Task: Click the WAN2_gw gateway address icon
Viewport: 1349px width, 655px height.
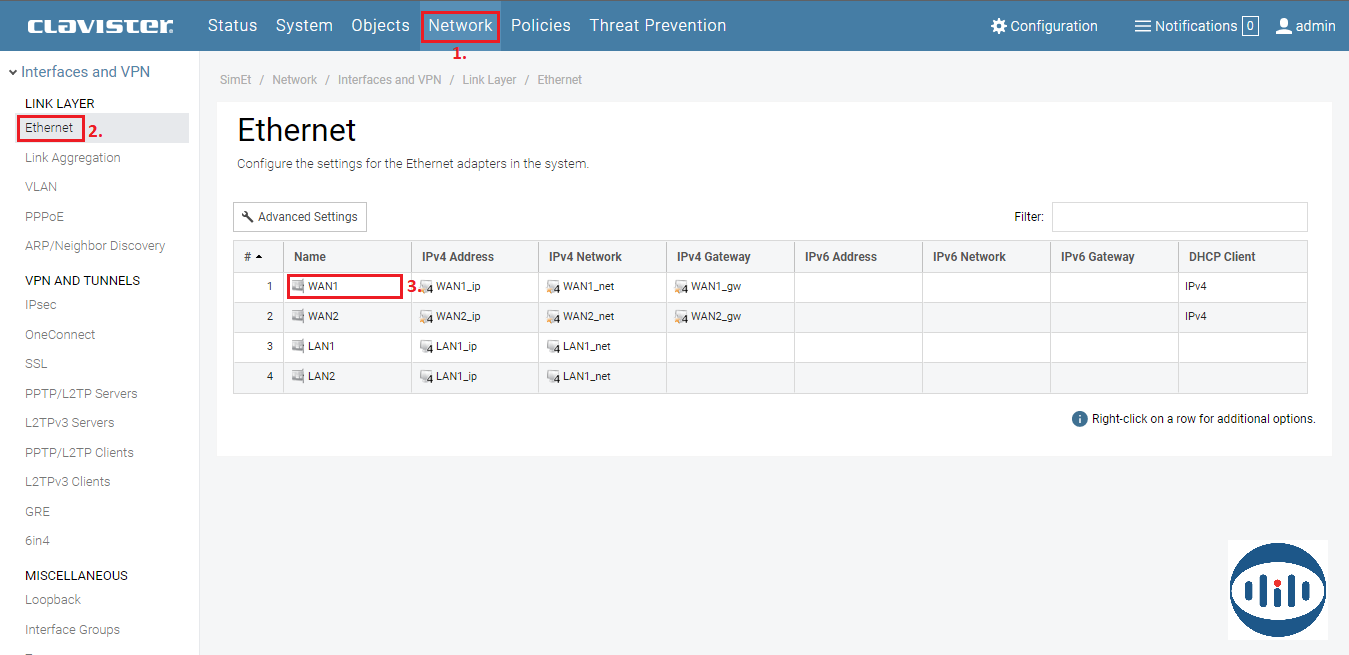Action: tap(682, 317)
